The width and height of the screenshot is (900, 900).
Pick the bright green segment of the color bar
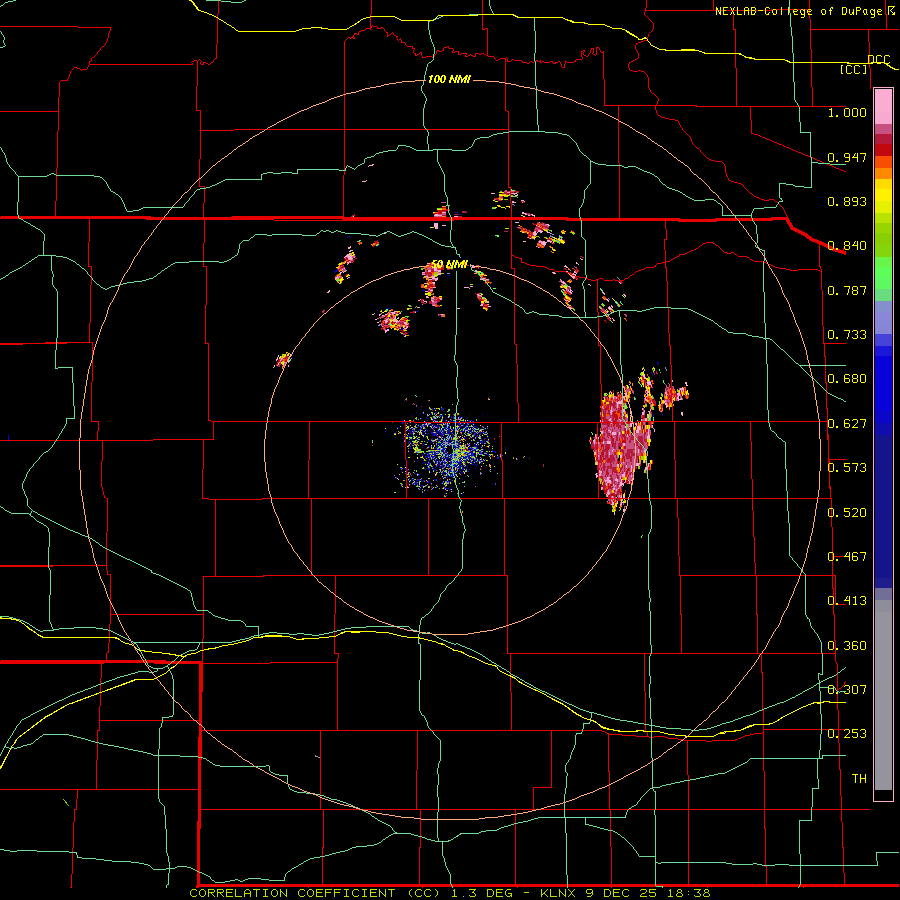pos(883,273)
